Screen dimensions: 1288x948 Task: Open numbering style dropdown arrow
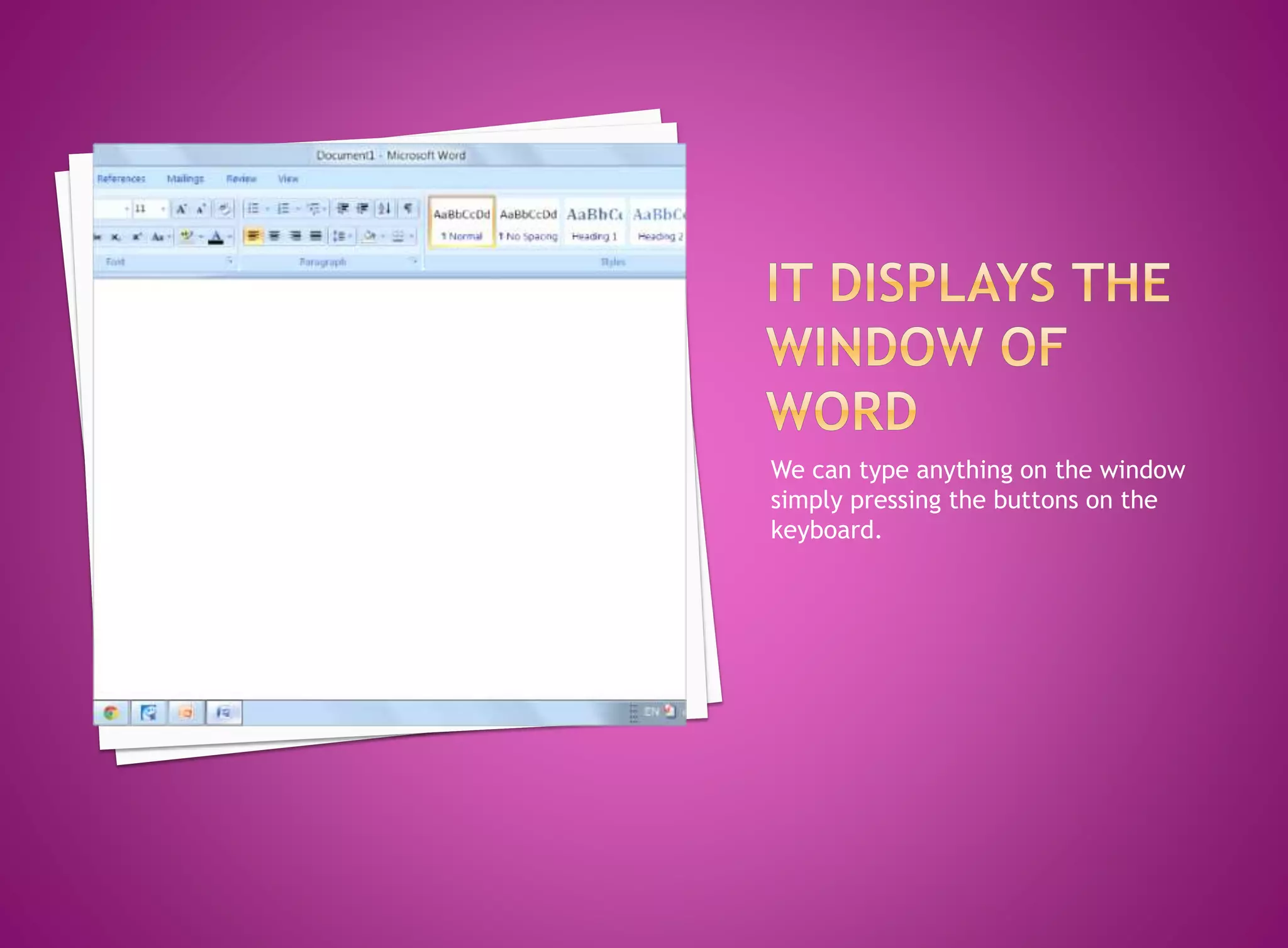point(298,208)
